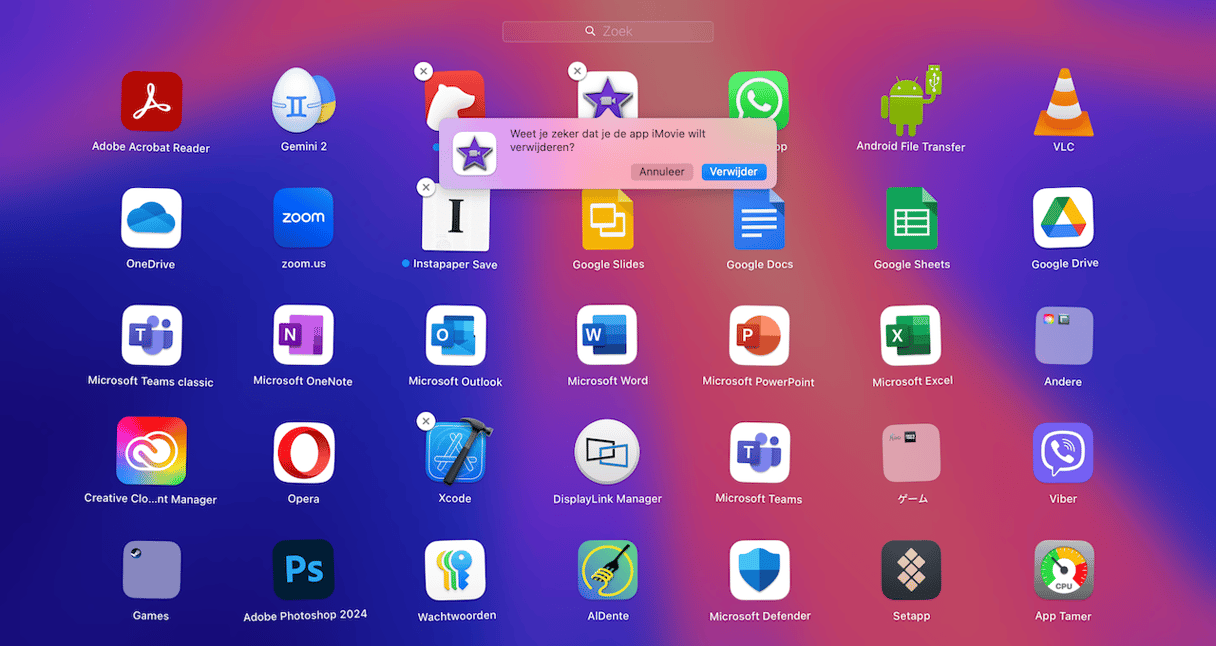Launch AlDente
The width and height of the screenshot is (1216, 646).
(x=607, y=570)
